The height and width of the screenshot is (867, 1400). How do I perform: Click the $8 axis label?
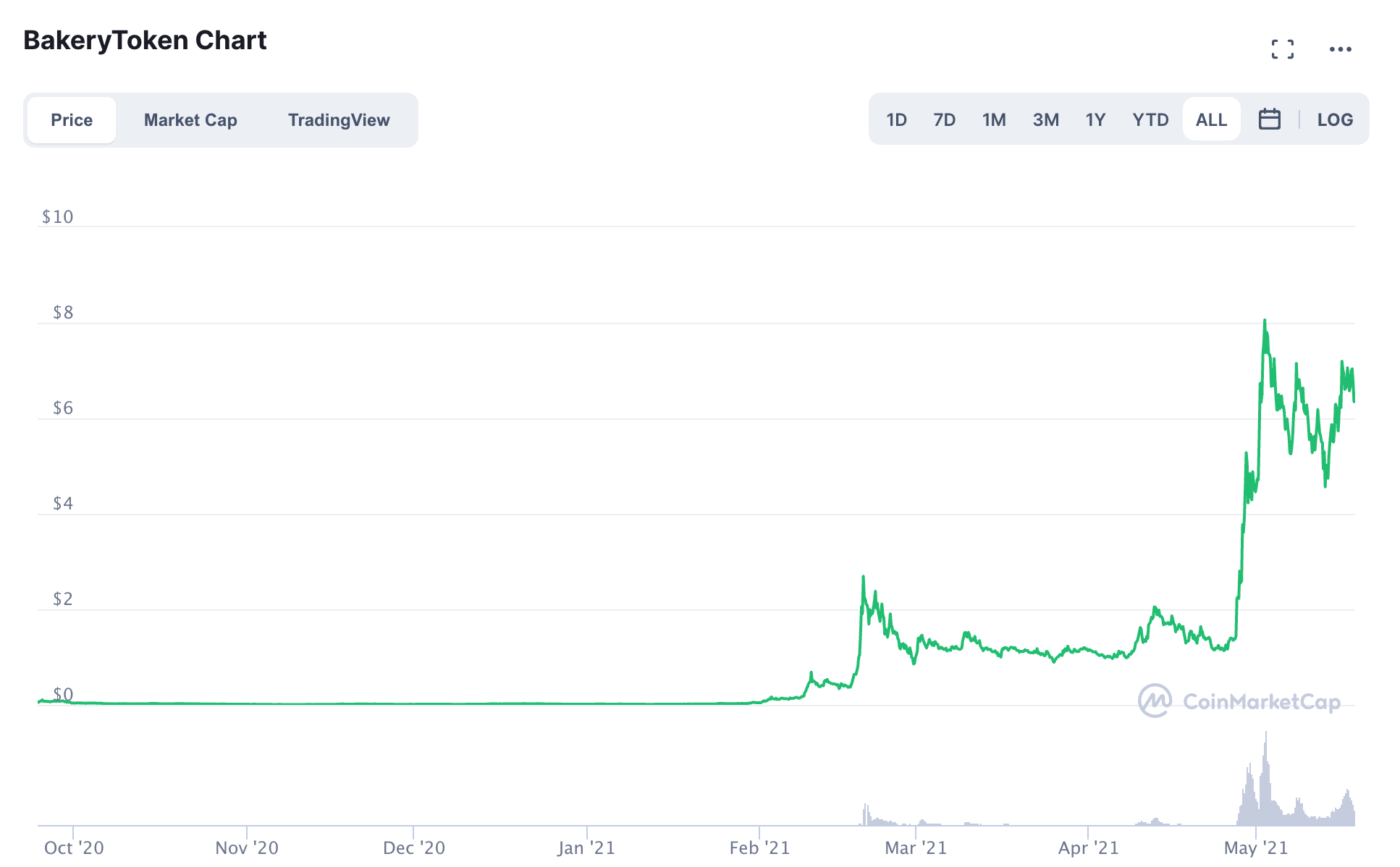tap(63, 312)
